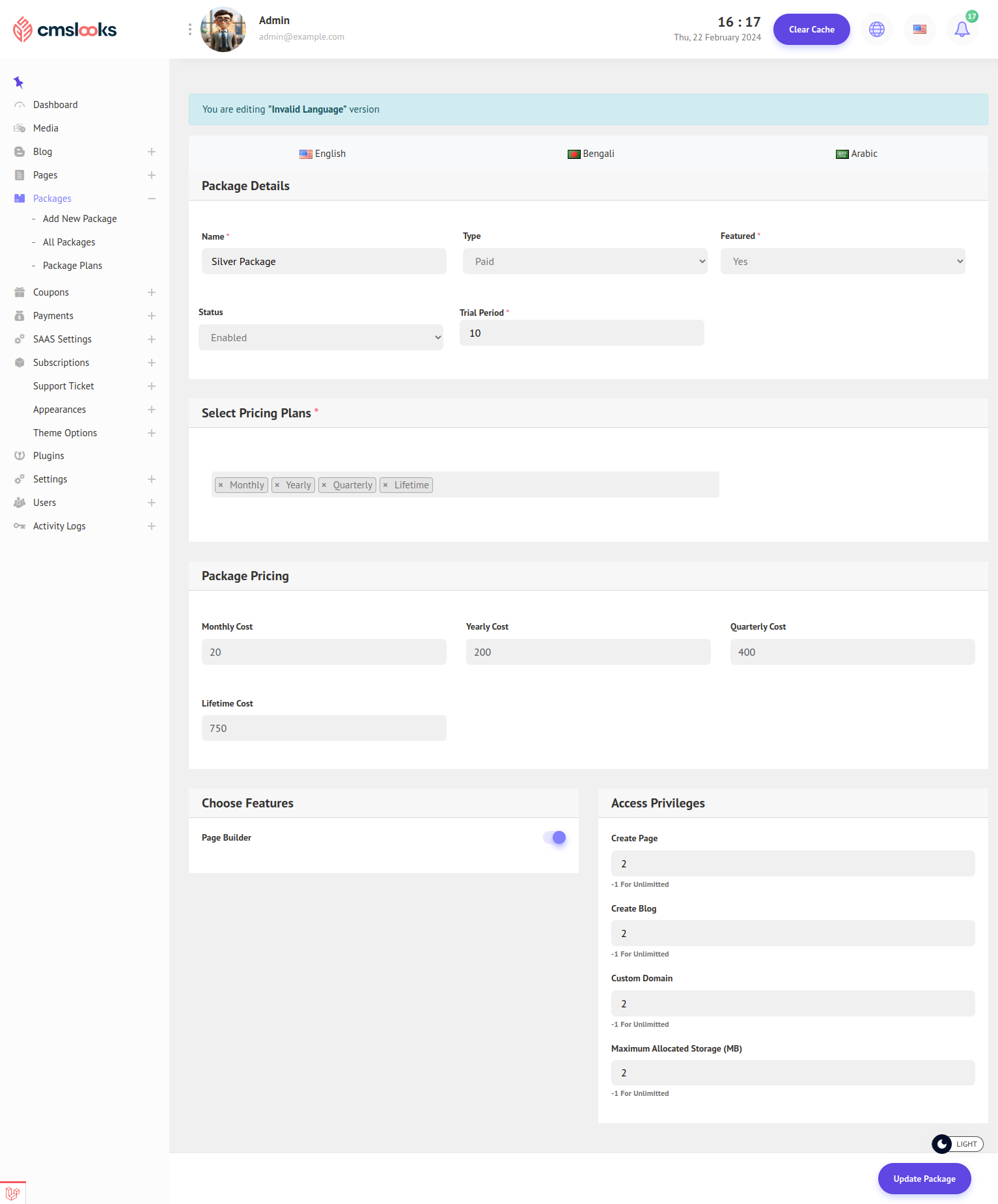Click the notification bell icon
Screen dimensions: 998x1204
[962, 29]
